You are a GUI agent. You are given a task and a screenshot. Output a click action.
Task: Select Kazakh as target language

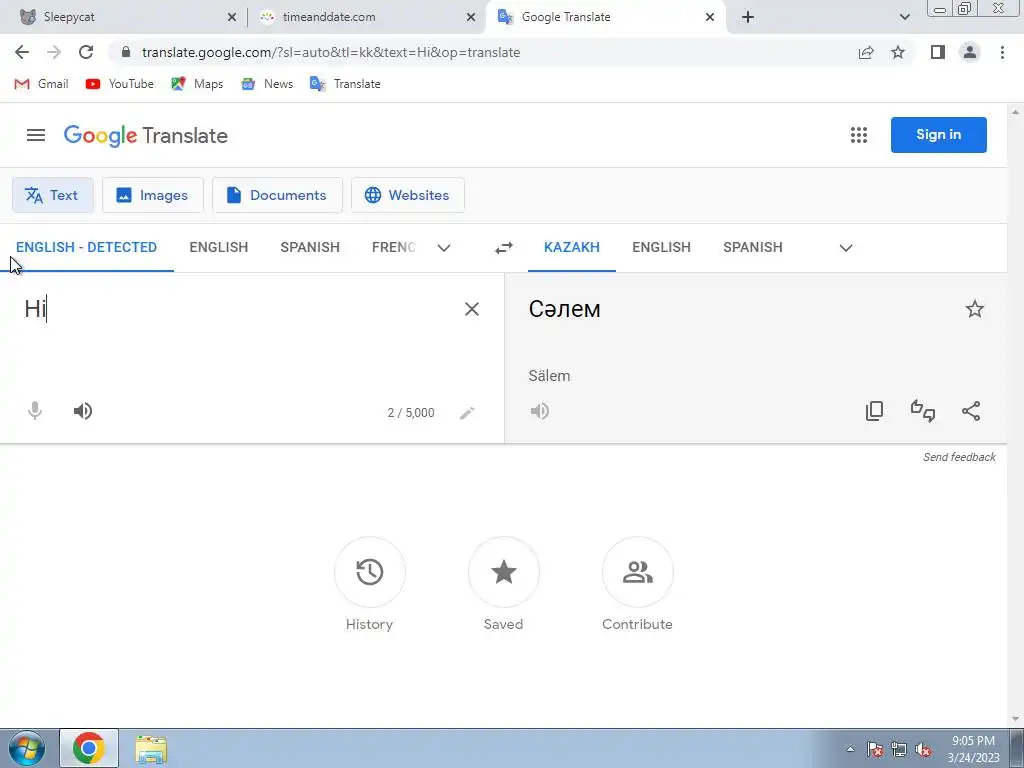point(571,248)
